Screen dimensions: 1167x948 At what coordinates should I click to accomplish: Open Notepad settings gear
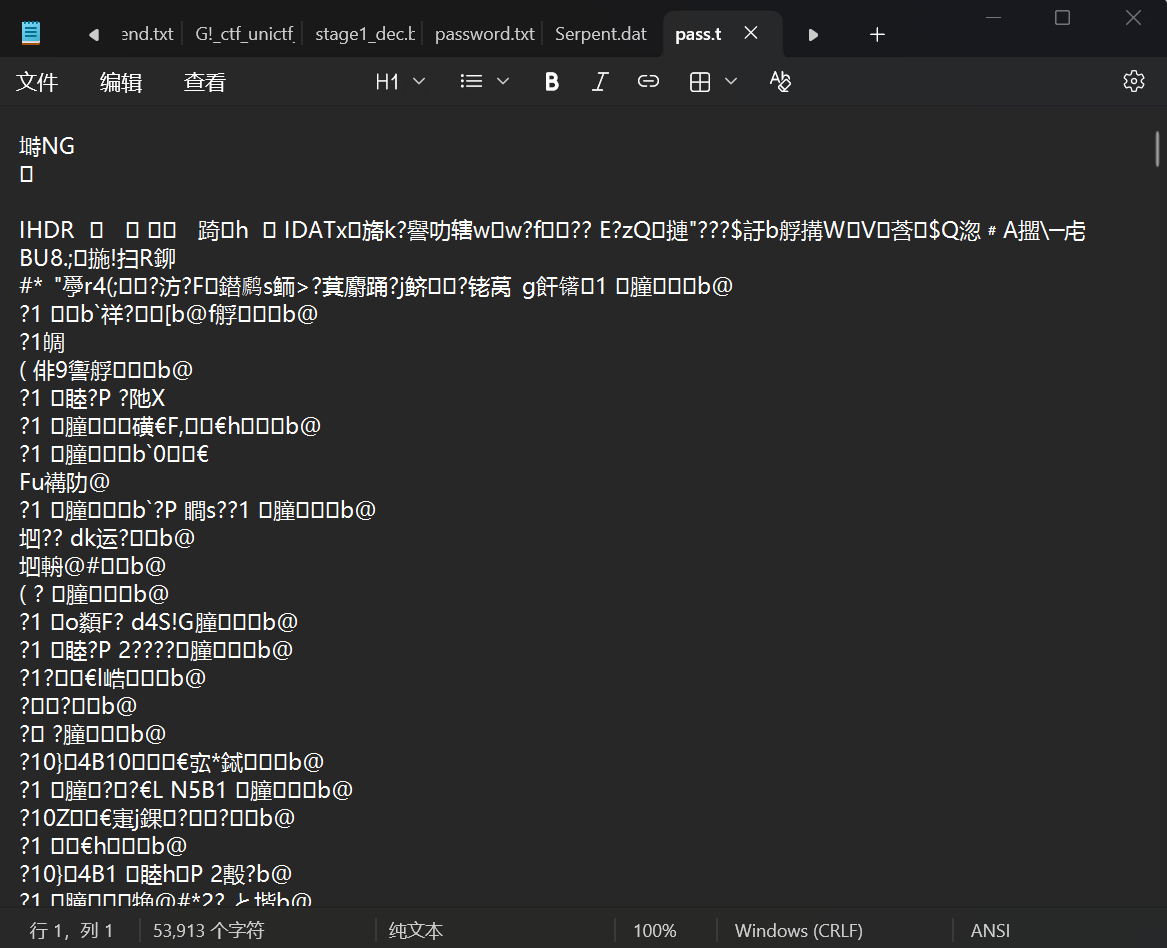pyautogui.click(x=1133, y=82)
